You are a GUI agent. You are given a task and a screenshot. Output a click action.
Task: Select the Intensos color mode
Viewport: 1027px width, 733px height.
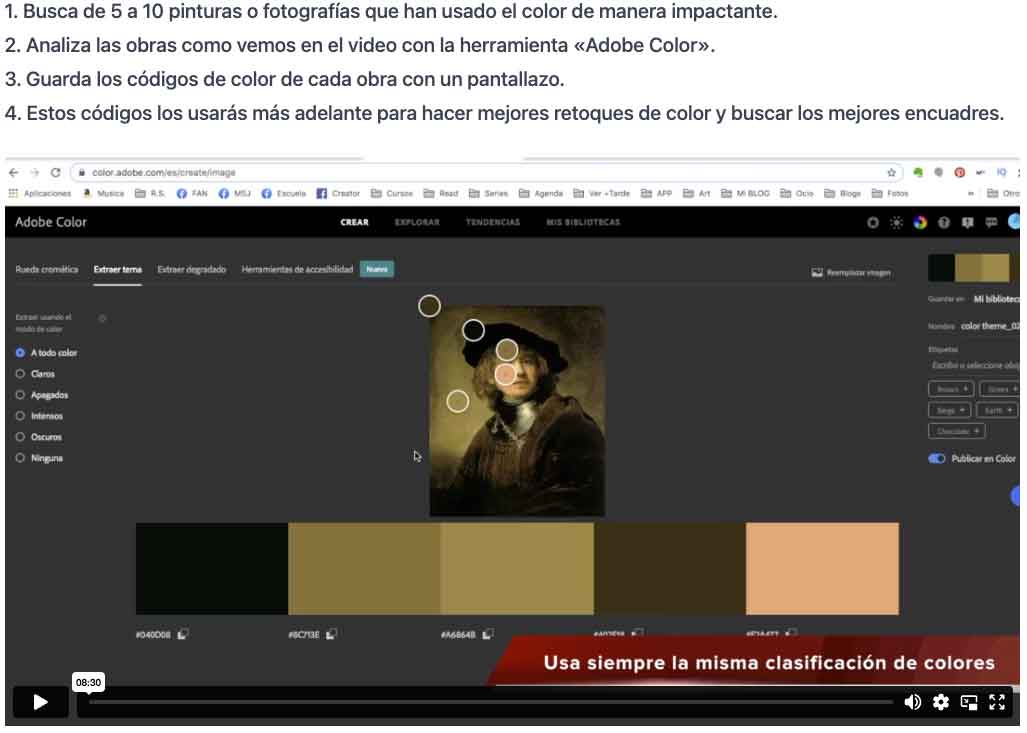(39, 415)
